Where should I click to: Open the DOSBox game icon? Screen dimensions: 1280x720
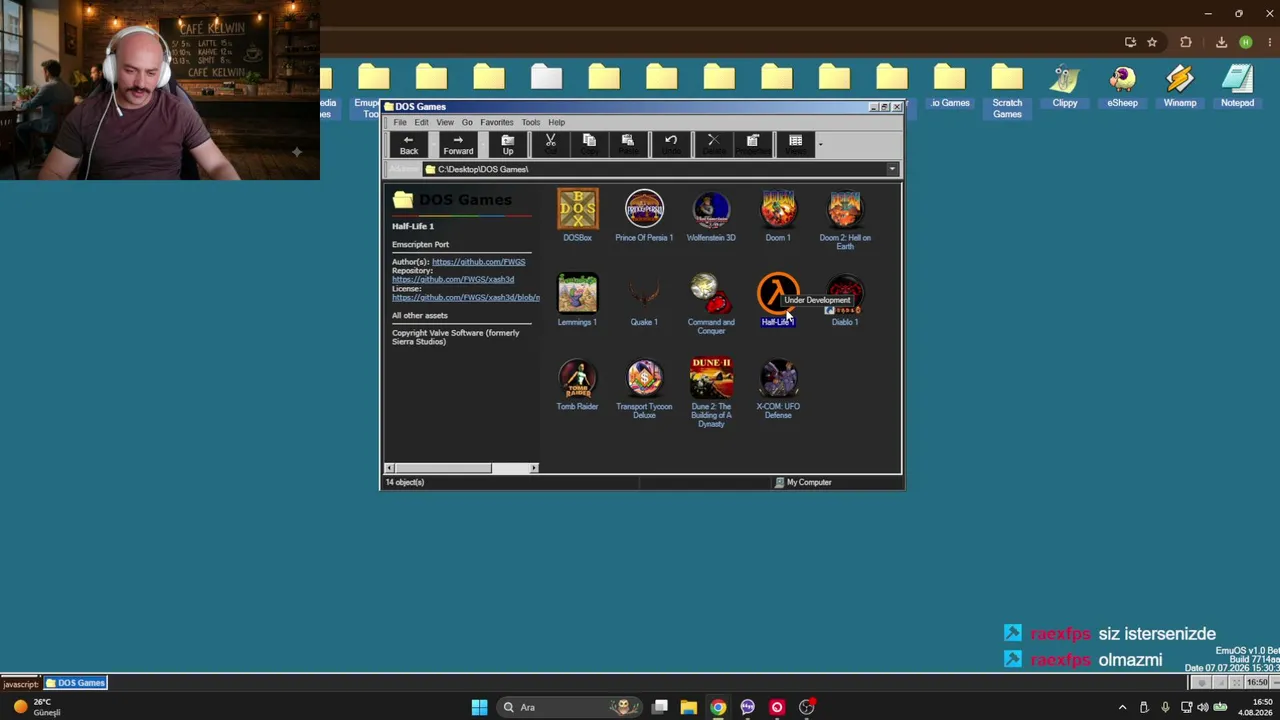point(577,209)
